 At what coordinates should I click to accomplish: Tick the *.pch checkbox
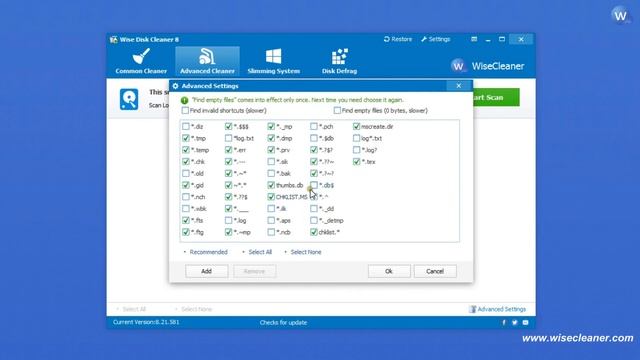click(314, 127)
